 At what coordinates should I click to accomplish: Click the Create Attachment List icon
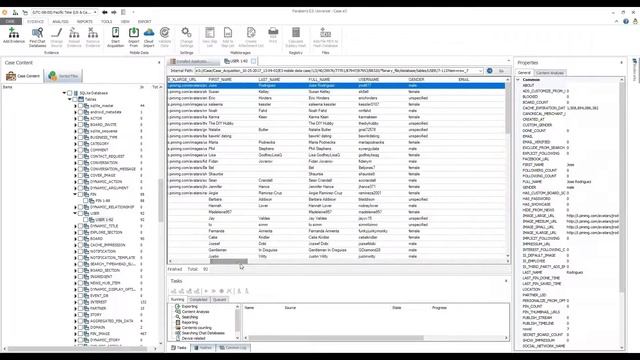251,33
